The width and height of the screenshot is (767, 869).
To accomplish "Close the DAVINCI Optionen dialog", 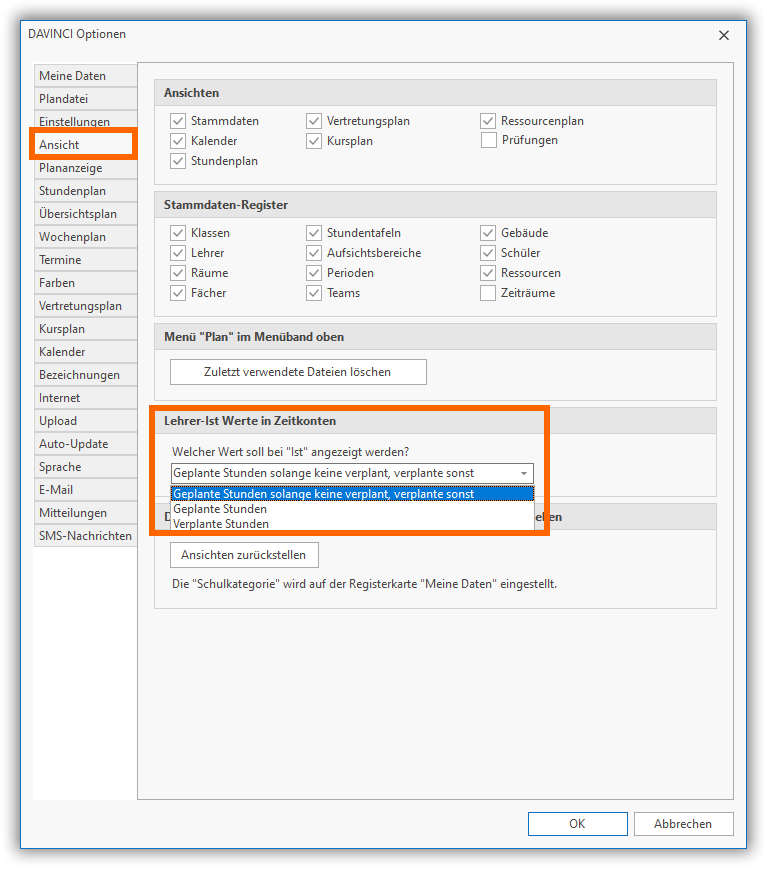I will click(x=724, y=35).
